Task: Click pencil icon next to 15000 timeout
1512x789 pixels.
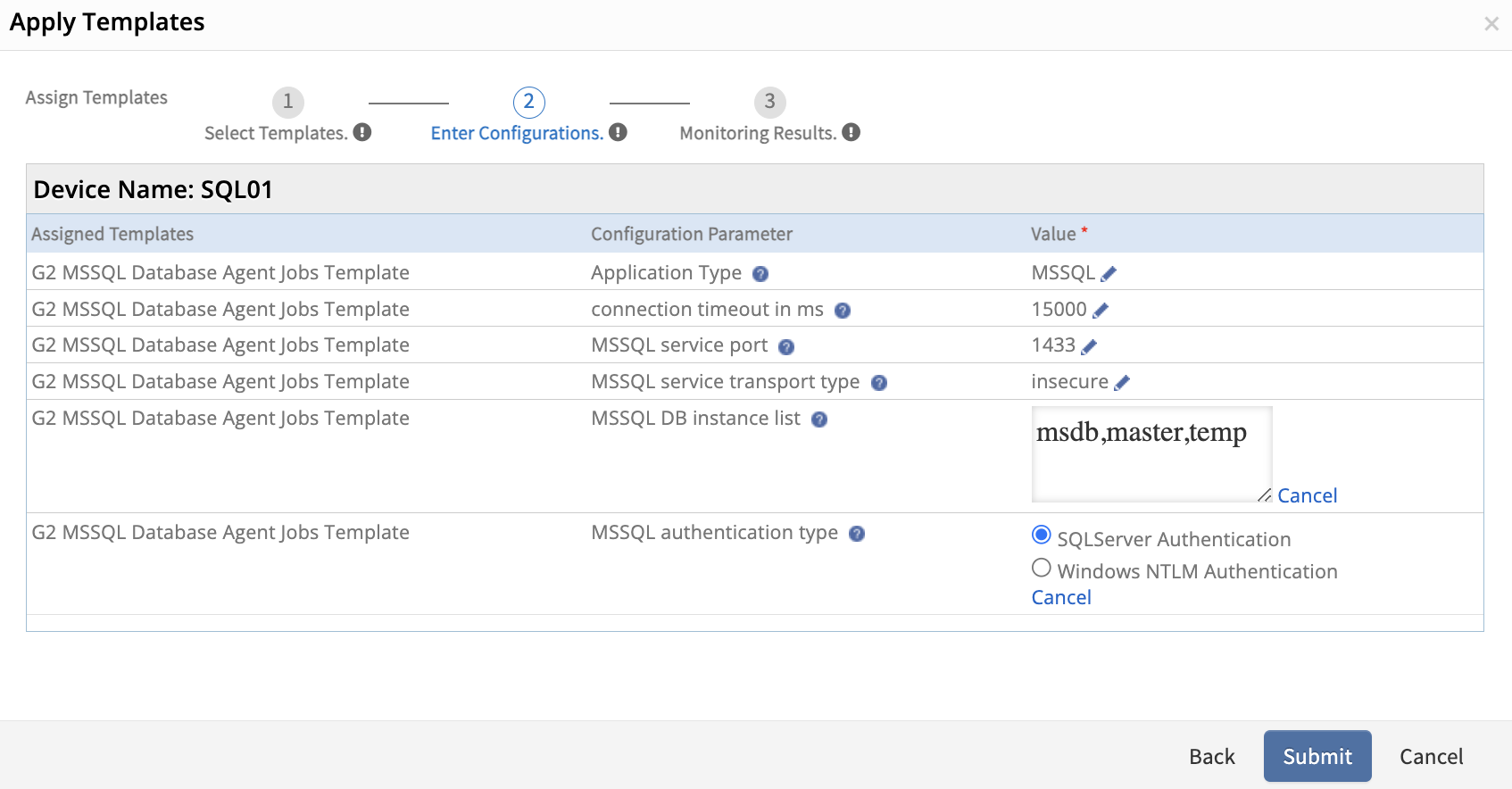Action: pyautogui.click(x=1101, y=311)
